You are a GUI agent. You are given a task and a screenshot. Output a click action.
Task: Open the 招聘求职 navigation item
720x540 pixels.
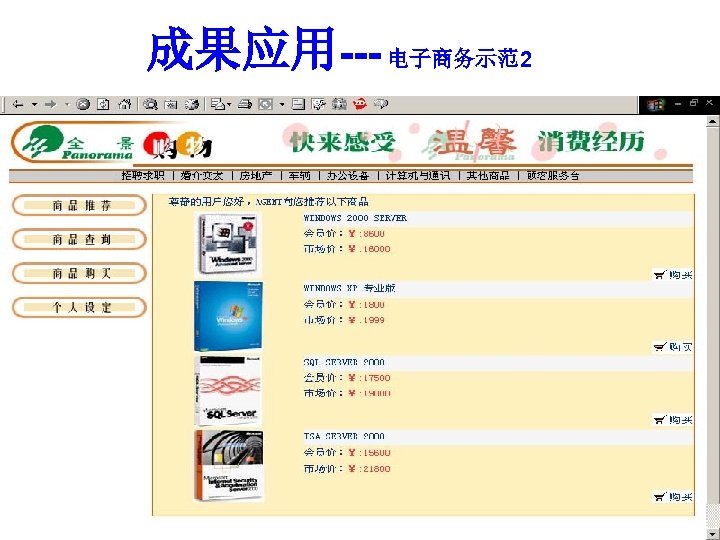[x=143, y=175]
